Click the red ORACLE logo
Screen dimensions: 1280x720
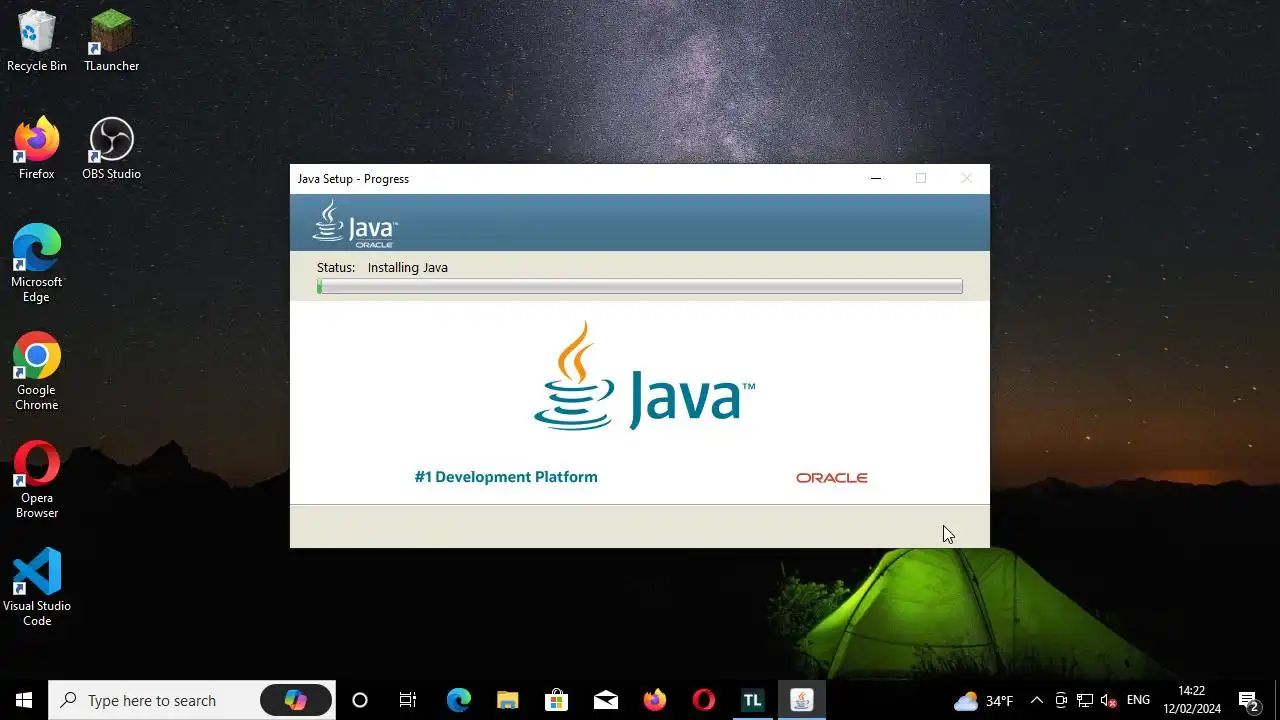pyautogui.click(x=832, y=478)
